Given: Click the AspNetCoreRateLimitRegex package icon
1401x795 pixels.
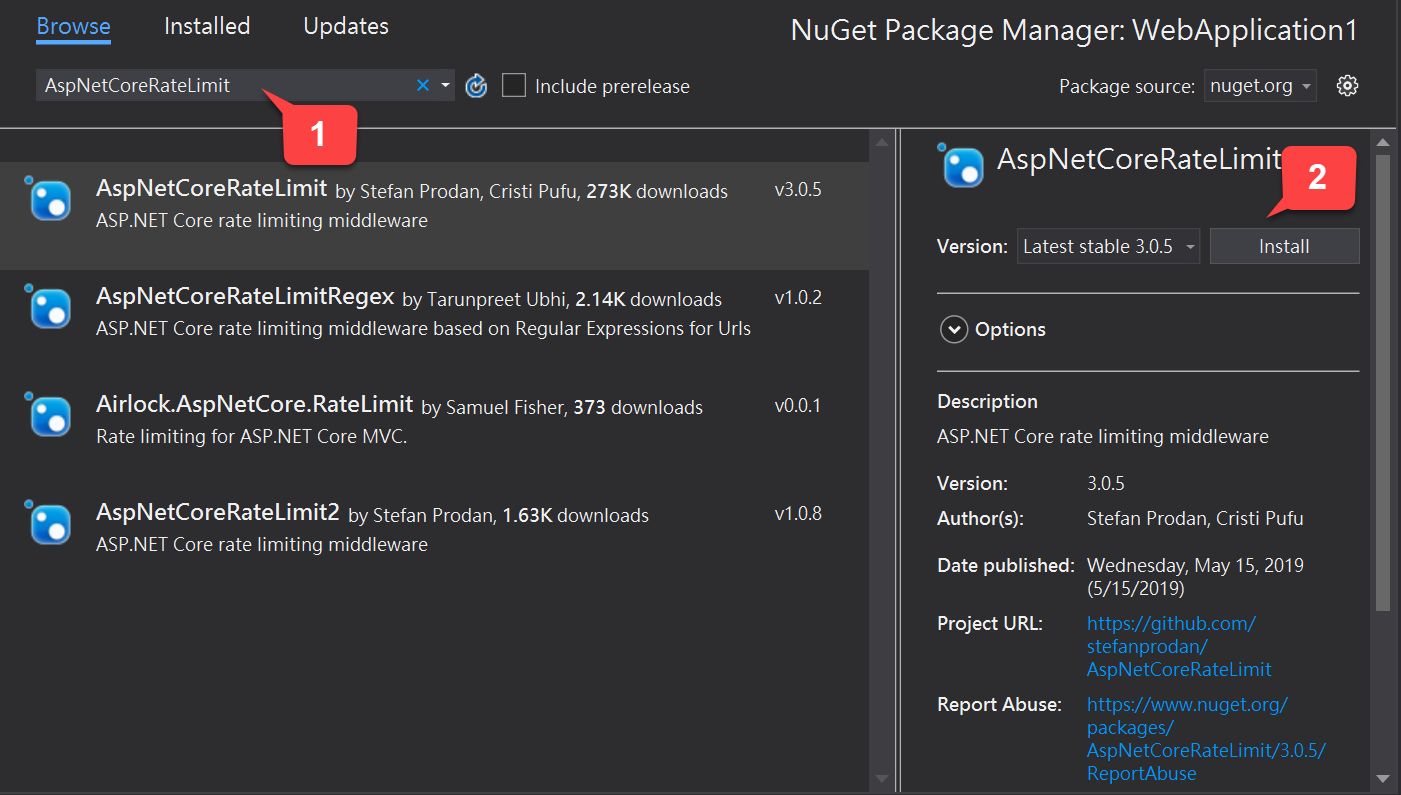Looking at the screenshot, I should coord(48,308).
